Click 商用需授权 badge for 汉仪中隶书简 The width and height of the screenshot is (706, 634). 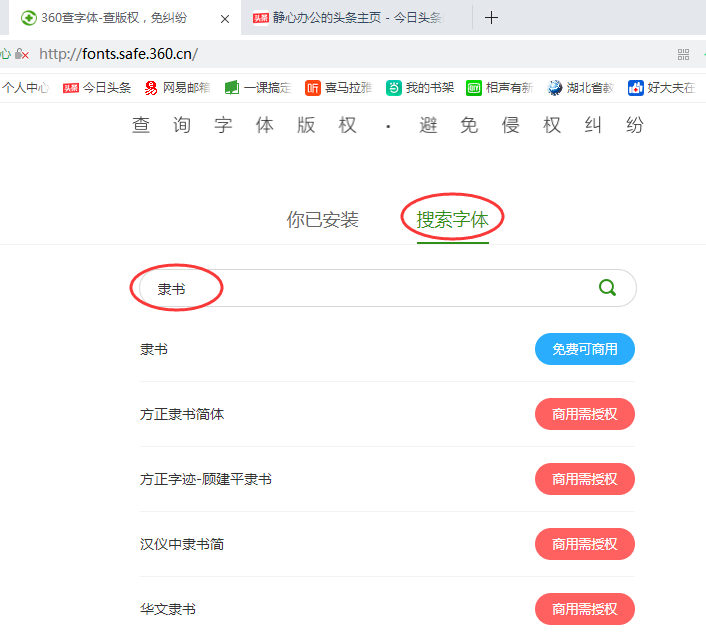[584, 544]
